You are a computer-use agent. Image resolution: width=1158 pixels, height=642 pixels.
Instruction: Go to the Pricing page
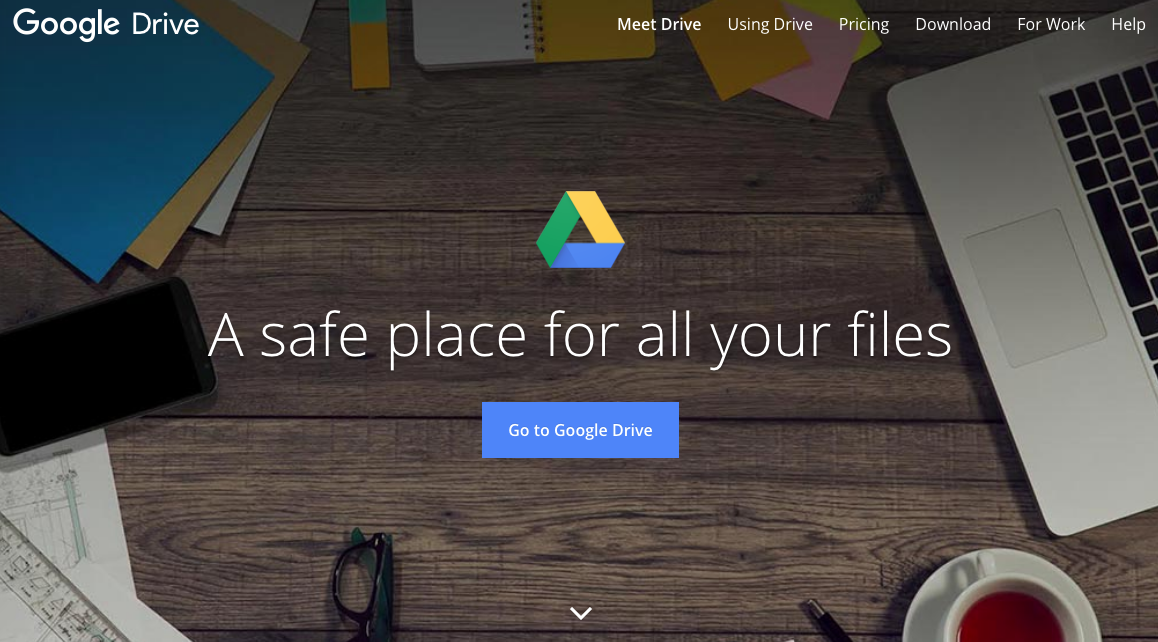(863, 24)
